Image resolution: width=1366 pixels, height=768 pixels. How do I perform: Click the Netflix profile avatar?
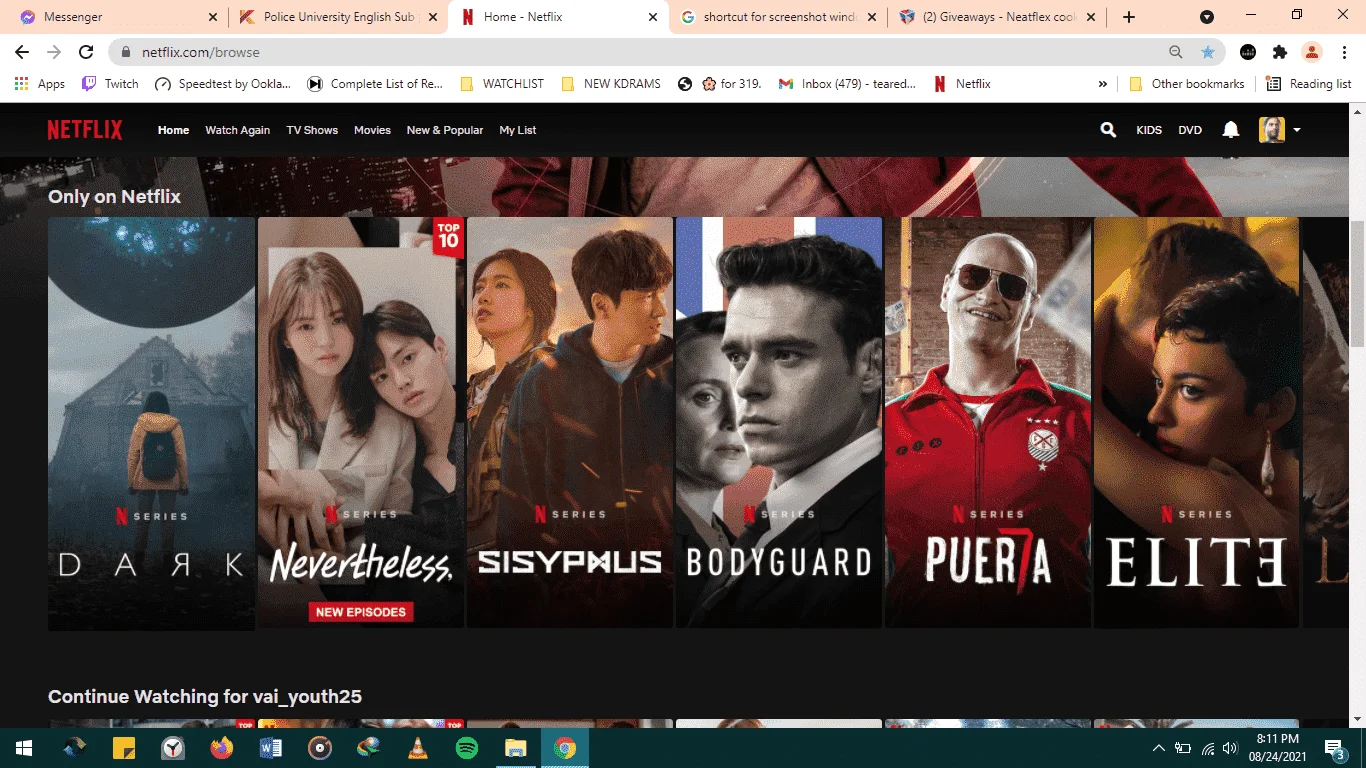[x=1271, y=130]
